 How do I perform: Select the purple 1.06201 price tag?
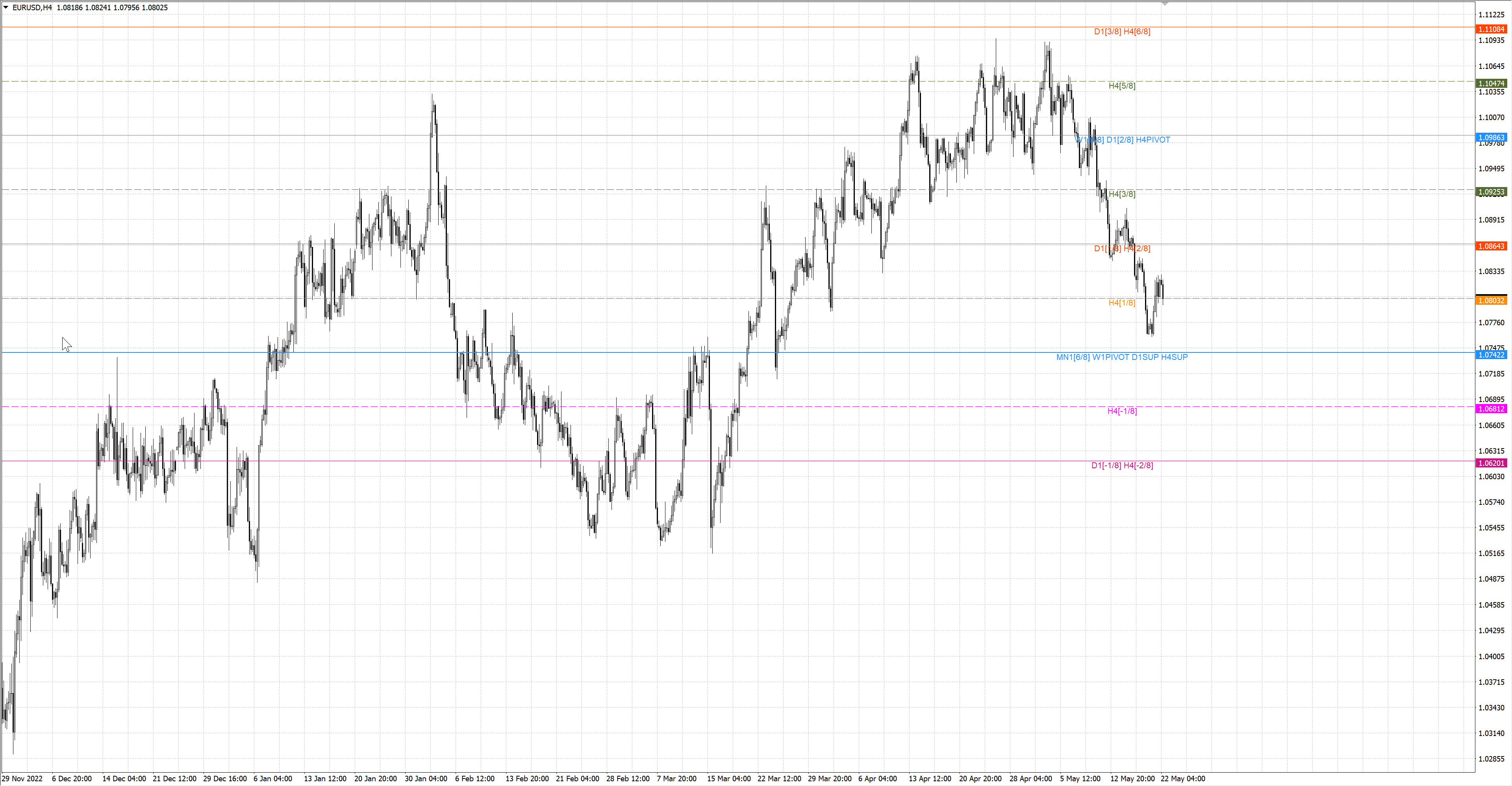1491,463
